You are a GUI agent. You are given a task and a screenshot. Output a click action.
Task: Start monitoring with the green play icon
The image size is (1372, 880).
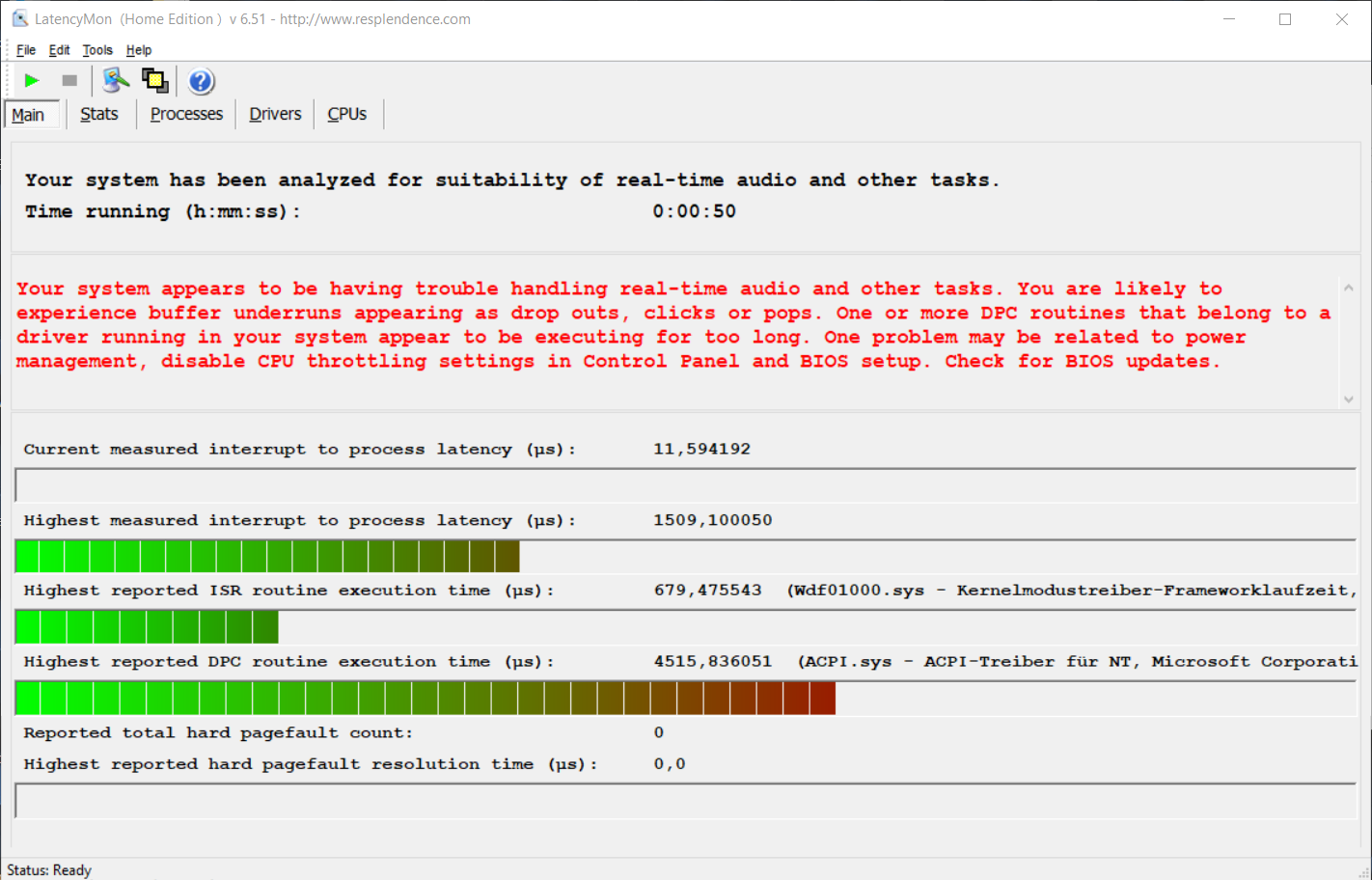pyautogui.click(x=32, y=81)
